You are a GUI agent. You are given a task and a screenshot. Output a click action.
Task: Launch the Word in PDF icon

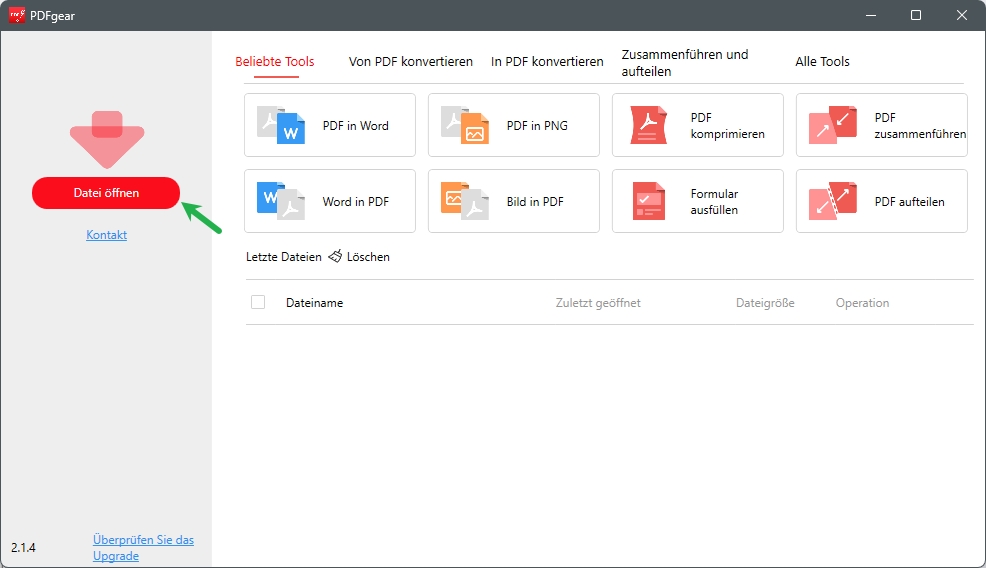281,201
